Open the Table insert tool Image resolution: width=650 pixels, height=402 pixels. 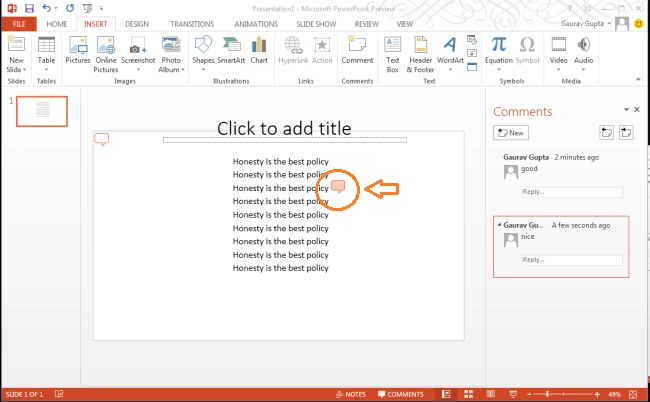(46, 54)
